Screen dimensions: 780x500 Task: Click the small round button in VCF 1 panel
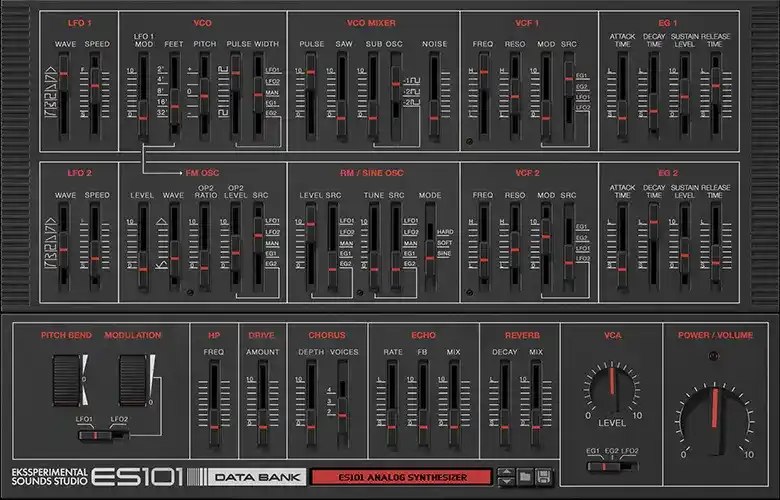coord(469,142)
